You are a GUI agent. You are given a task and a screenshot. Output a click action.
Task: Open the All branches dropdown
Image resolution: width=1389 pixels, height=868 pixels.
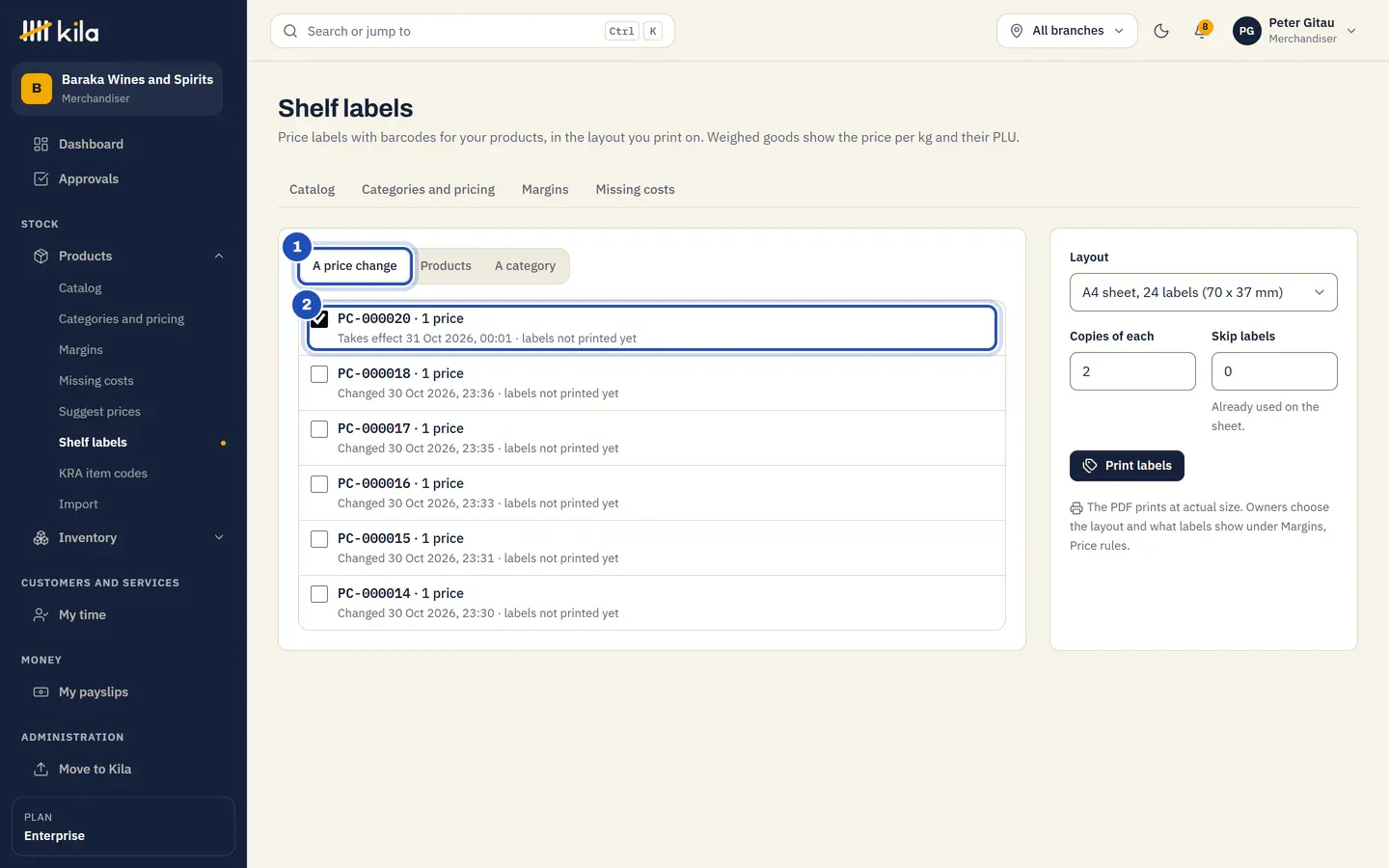[1067, 31]
